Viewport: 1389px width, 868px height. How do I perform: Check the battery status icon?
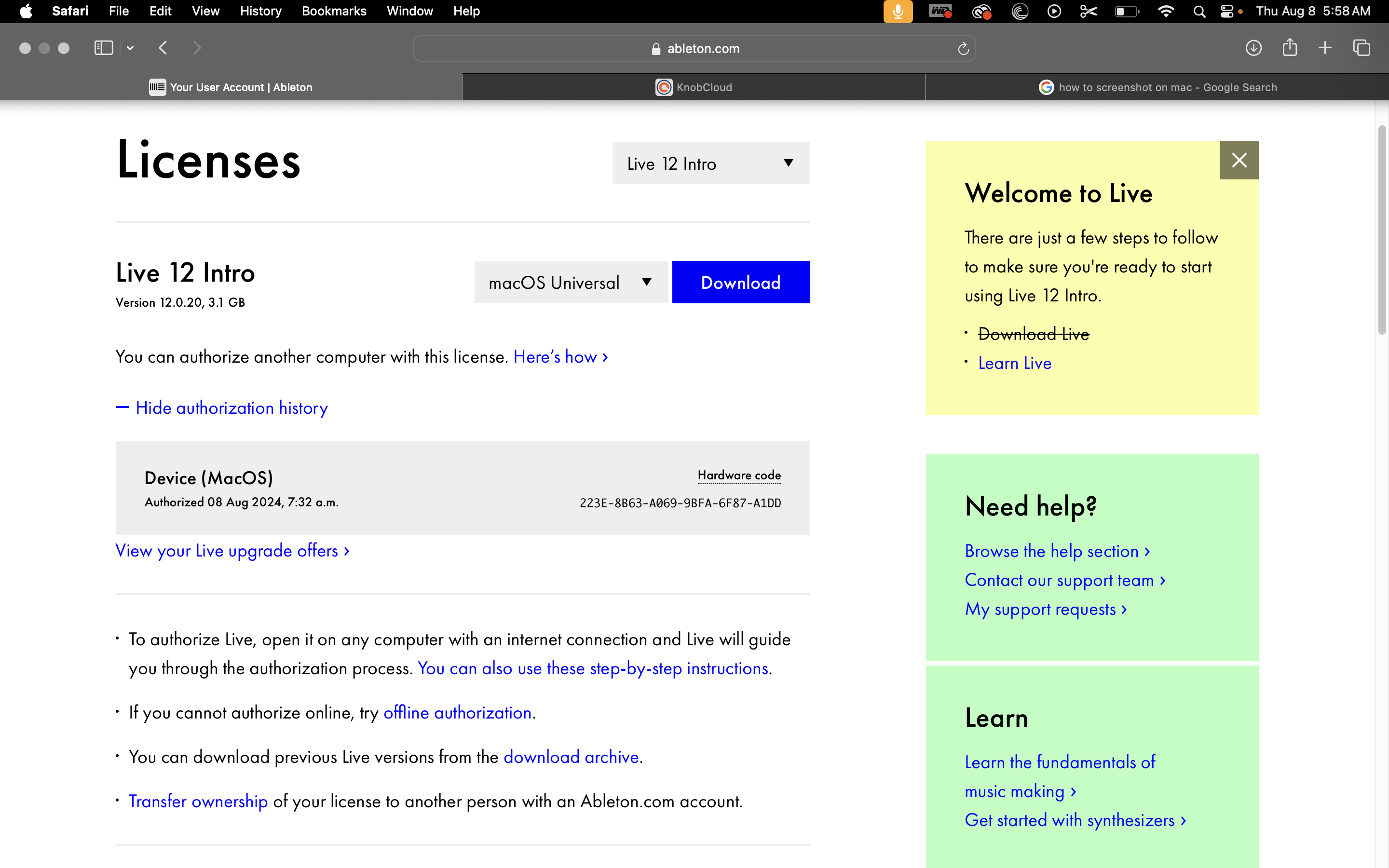(1127, 11)
